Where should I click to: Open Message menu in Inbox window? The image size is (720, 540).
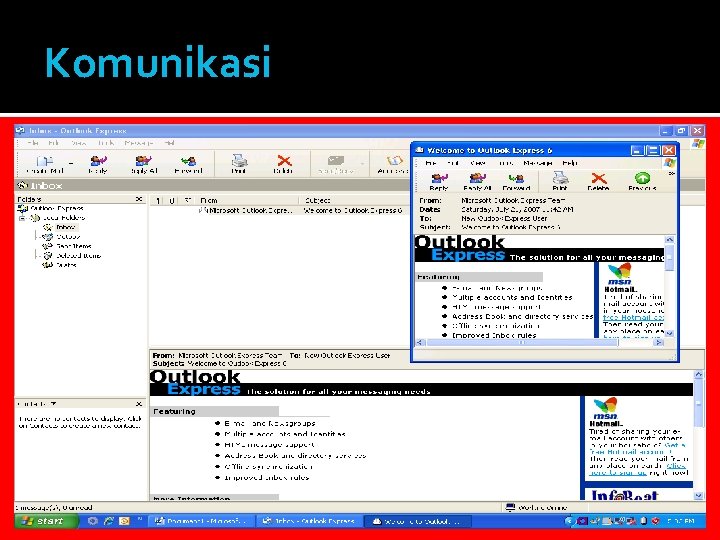139,143
